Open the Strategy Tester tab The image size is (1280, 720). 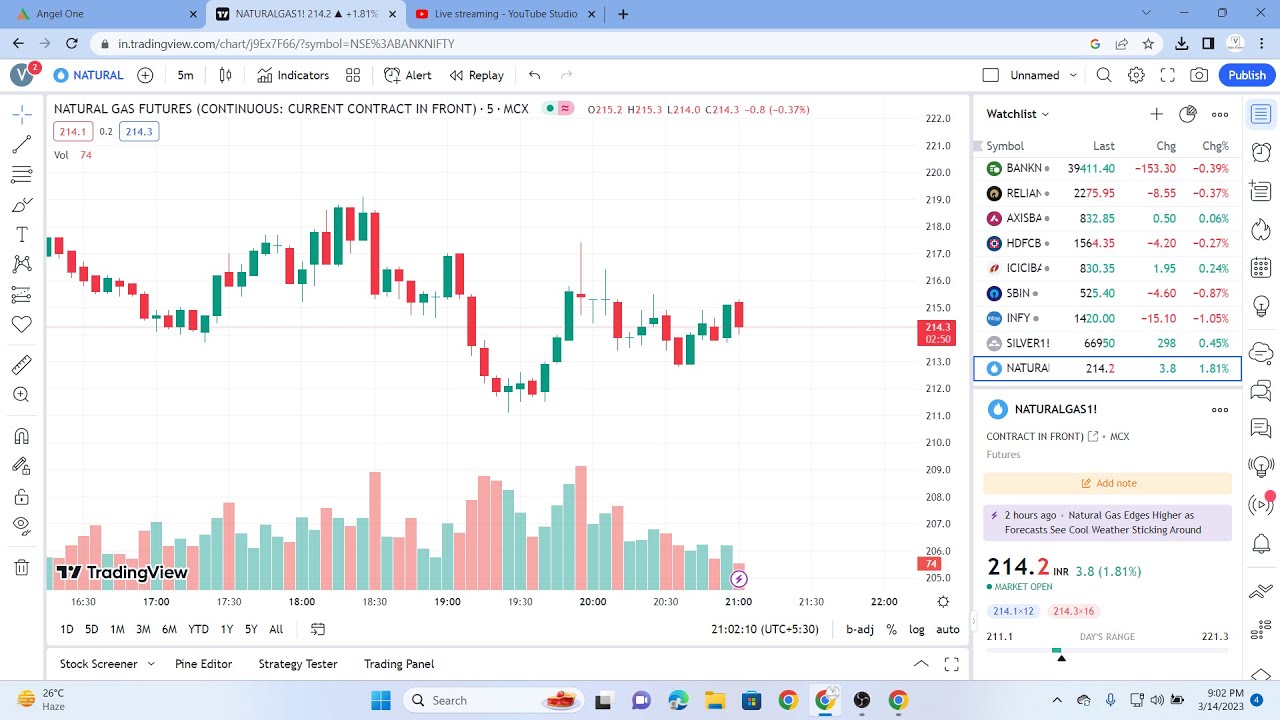point(298,664)
